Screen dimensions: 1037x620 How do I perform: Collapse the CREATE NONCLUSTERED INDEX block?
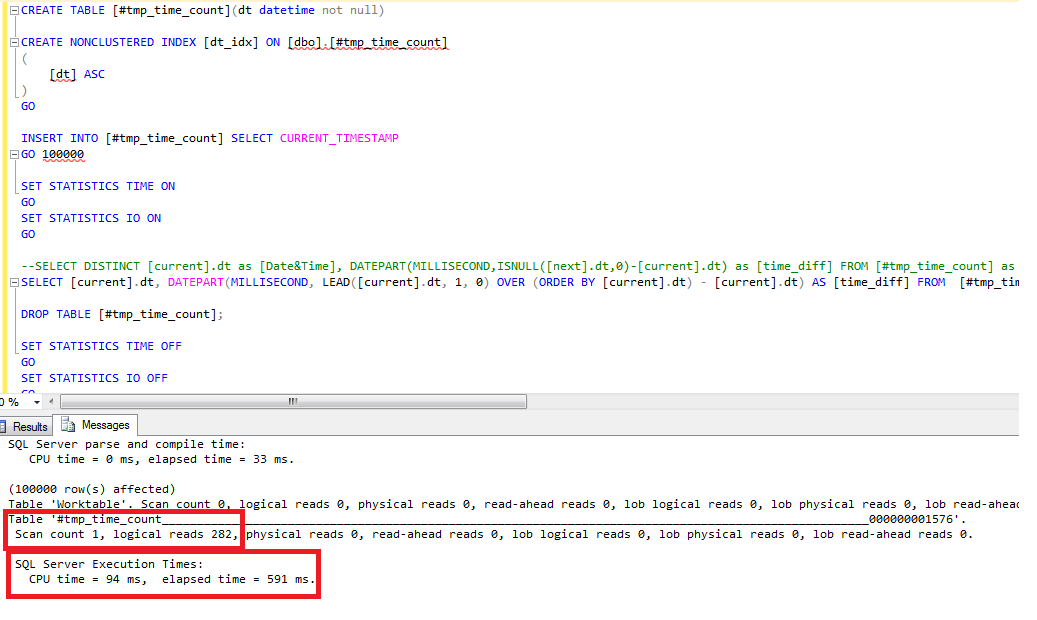coord(13,43)
